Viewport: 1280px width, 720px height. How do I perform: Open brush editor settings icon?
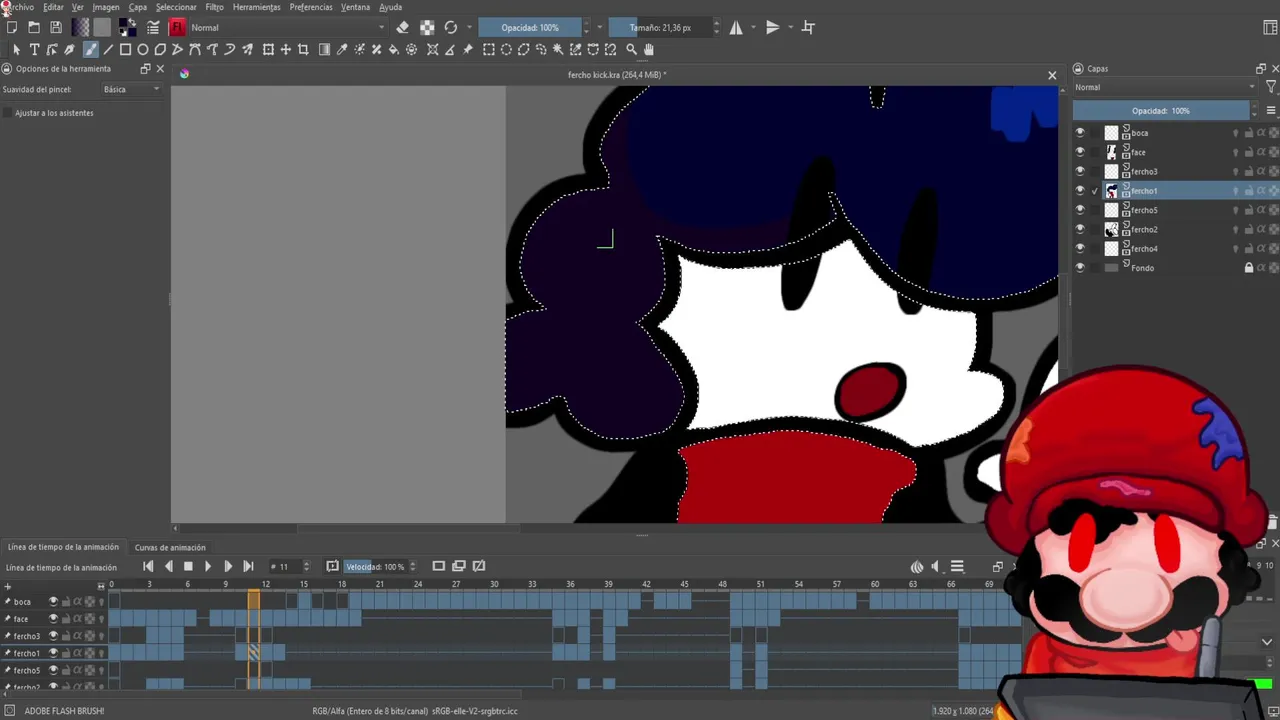(152, 27)
